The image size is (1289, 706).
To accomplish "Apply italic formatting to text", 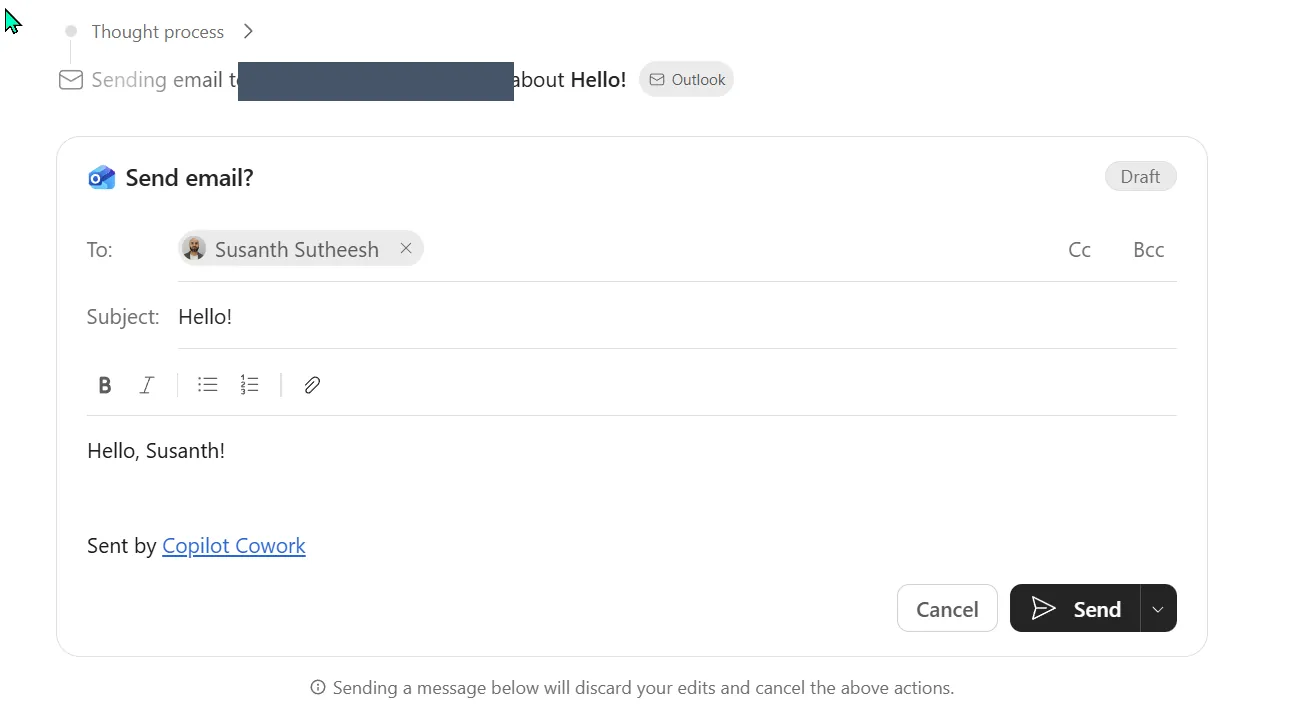I will (146, 385).
